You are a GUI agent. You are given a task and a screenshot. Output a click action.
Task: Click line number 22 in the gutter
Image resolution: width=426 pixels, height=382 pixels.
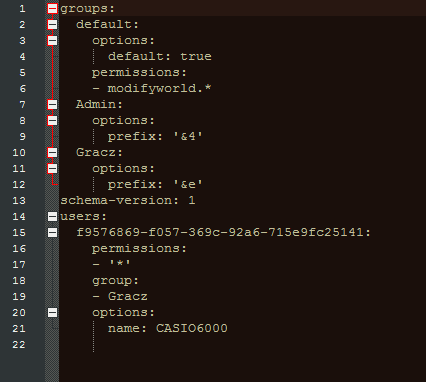click(19, 345)
